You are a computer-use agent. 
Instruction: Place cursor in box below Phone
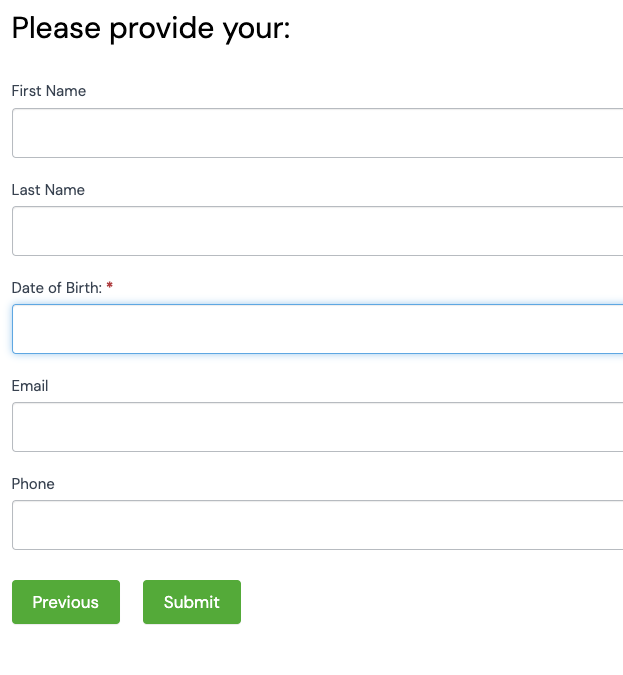(x=317, y=525)
